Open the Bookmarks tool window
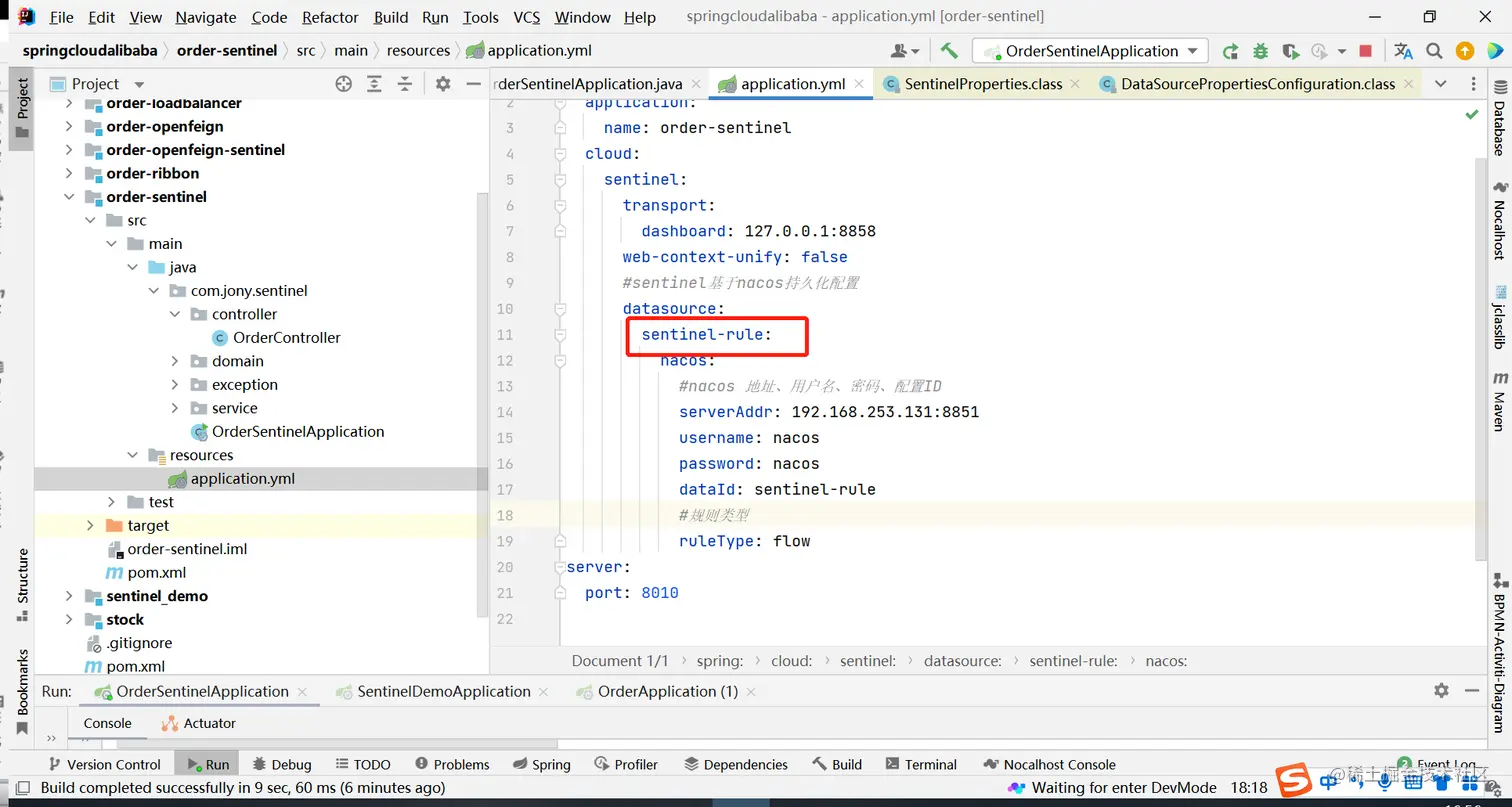Screen dimensions: 1512x807 click(22, 693)
